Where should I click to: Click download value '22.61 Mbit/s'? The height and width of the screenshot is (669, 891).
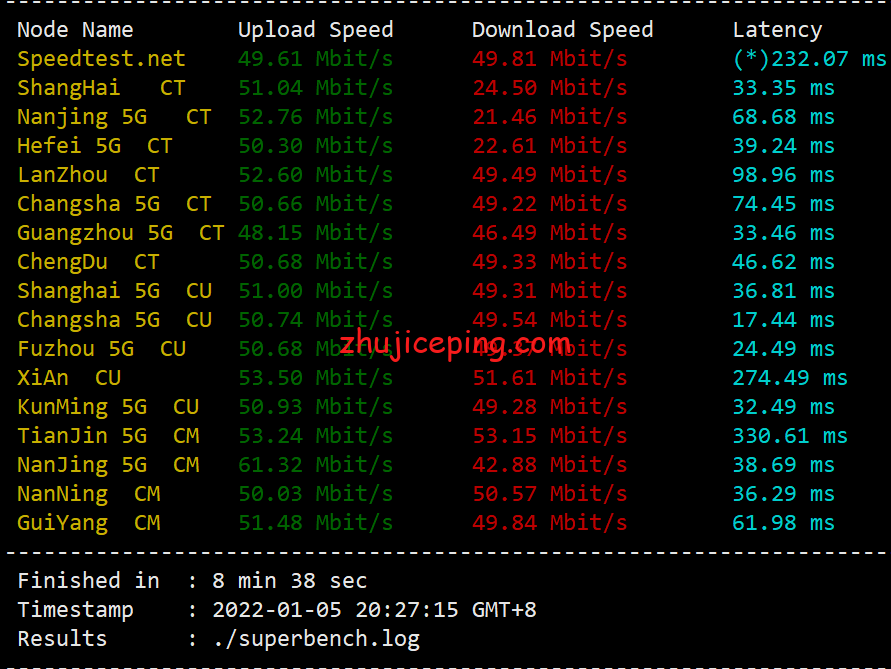point(549,146)
